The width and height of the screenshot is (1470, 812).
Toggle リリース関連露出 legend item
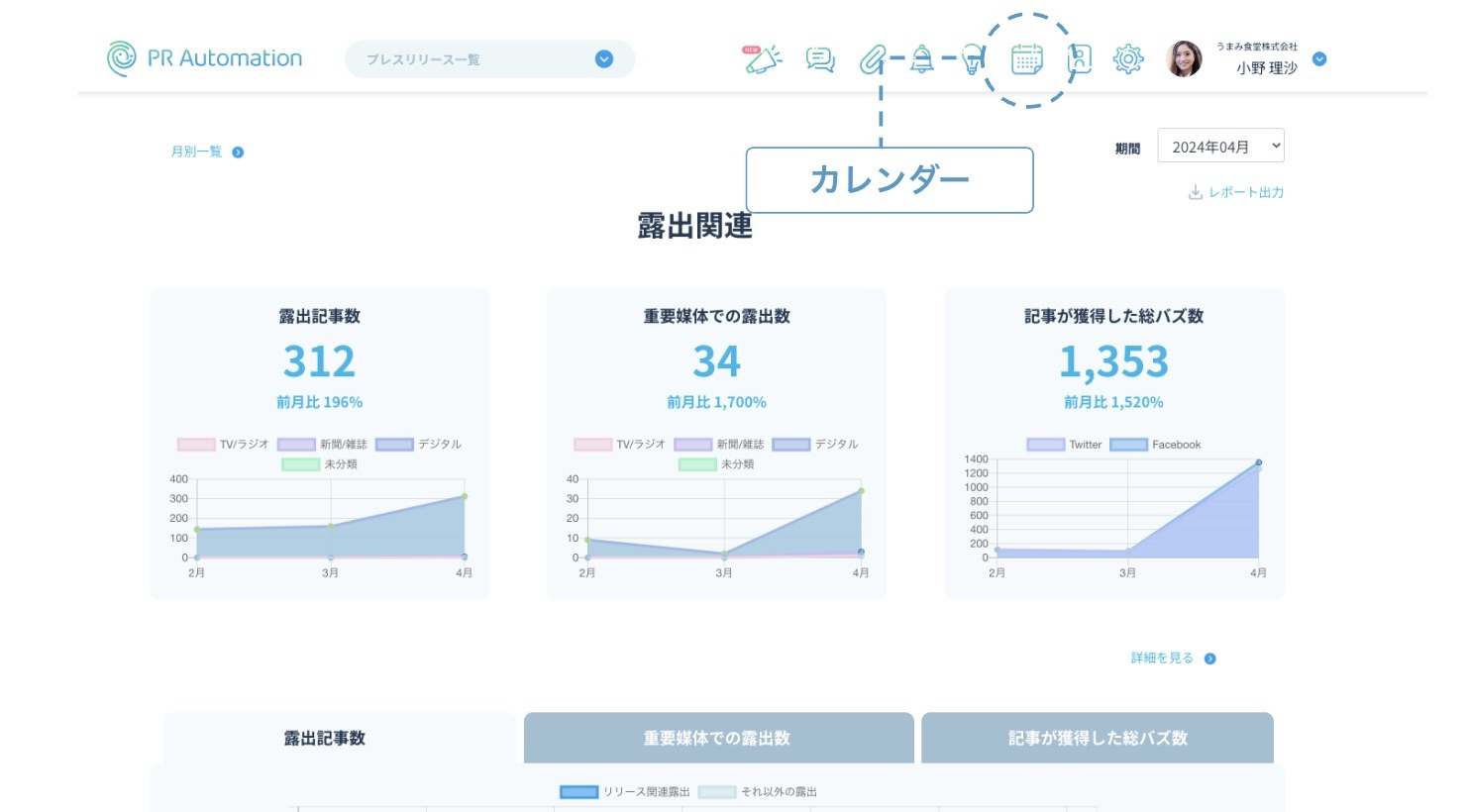point(625,792)
